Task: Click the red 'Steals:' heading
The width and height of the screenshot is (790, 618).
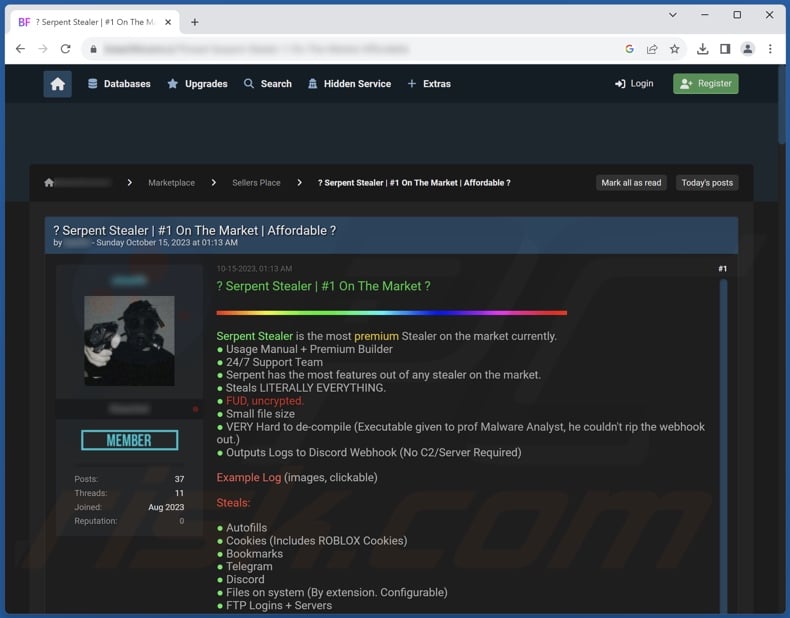Action: [233, 503]
